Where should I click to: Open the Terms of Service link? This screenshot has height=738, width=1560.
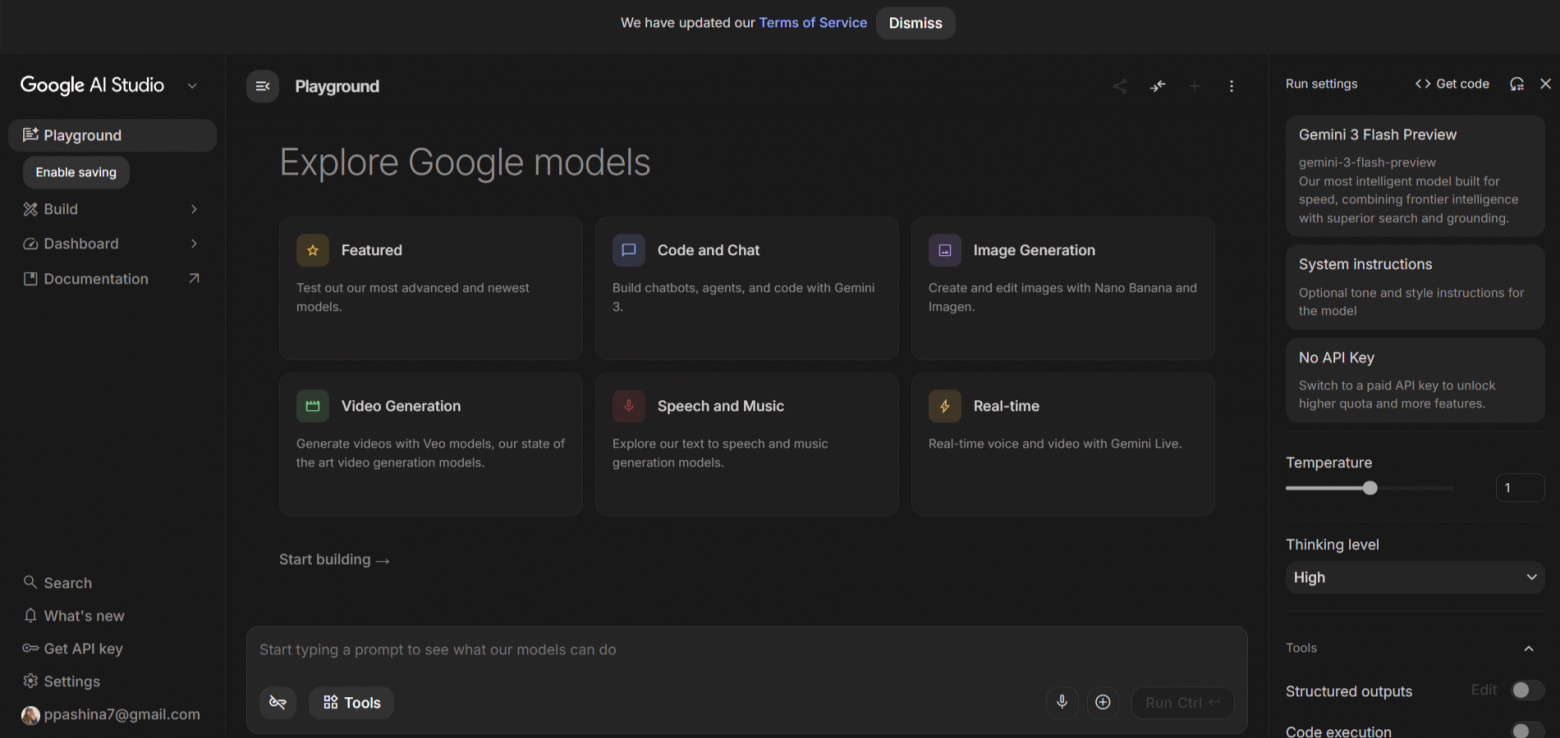coord(812,23)
